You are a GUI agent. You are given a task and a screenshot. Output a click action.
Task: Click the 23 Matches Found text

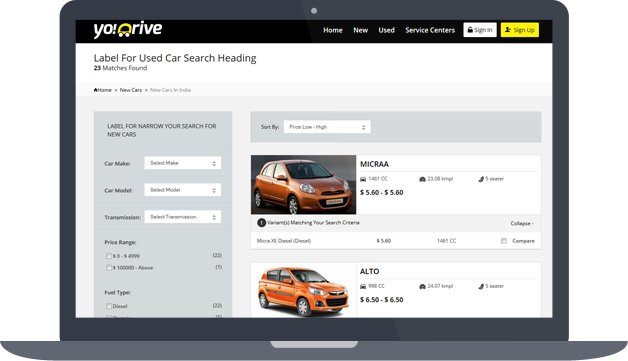120,68
